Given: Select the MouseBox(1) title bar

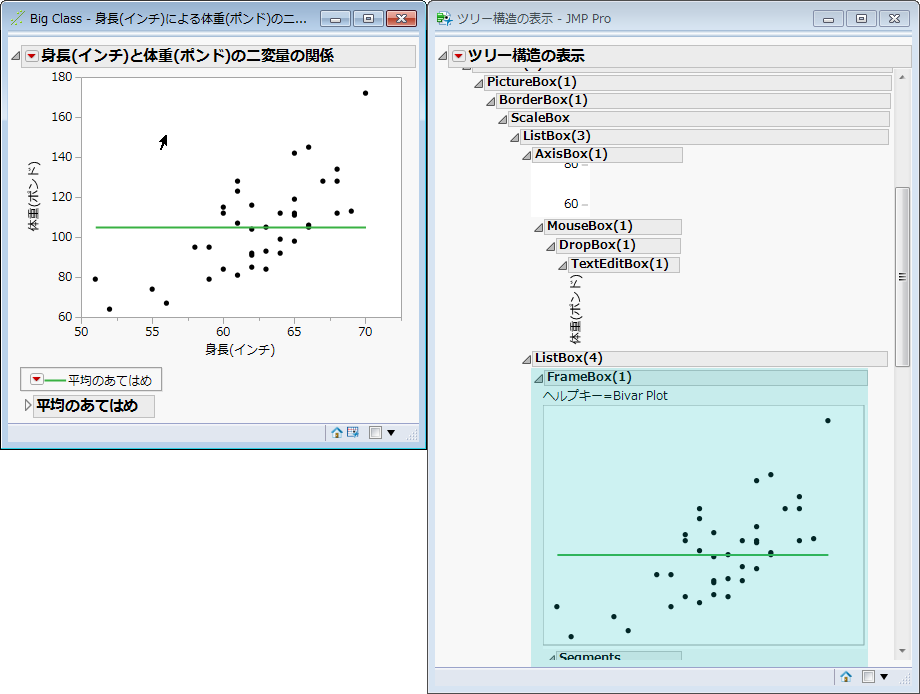Looking at the screenshot, I should (x=613, y=226).
